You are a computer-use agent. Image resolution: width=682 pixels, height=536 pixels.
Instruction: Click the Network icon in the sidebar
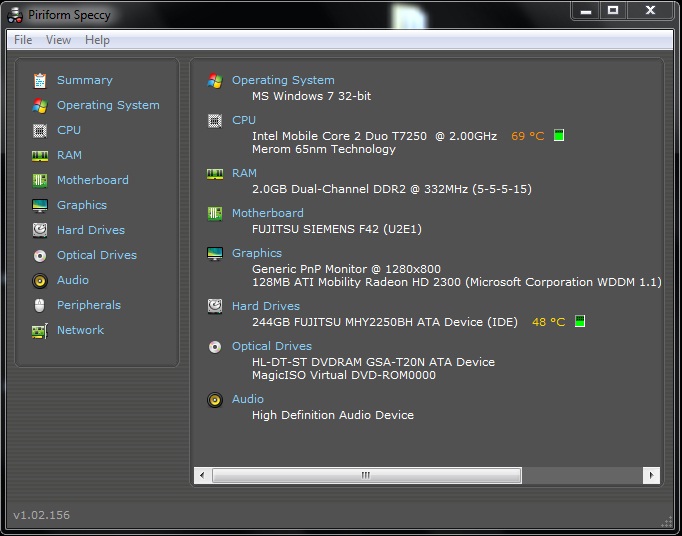pos(40,330)
